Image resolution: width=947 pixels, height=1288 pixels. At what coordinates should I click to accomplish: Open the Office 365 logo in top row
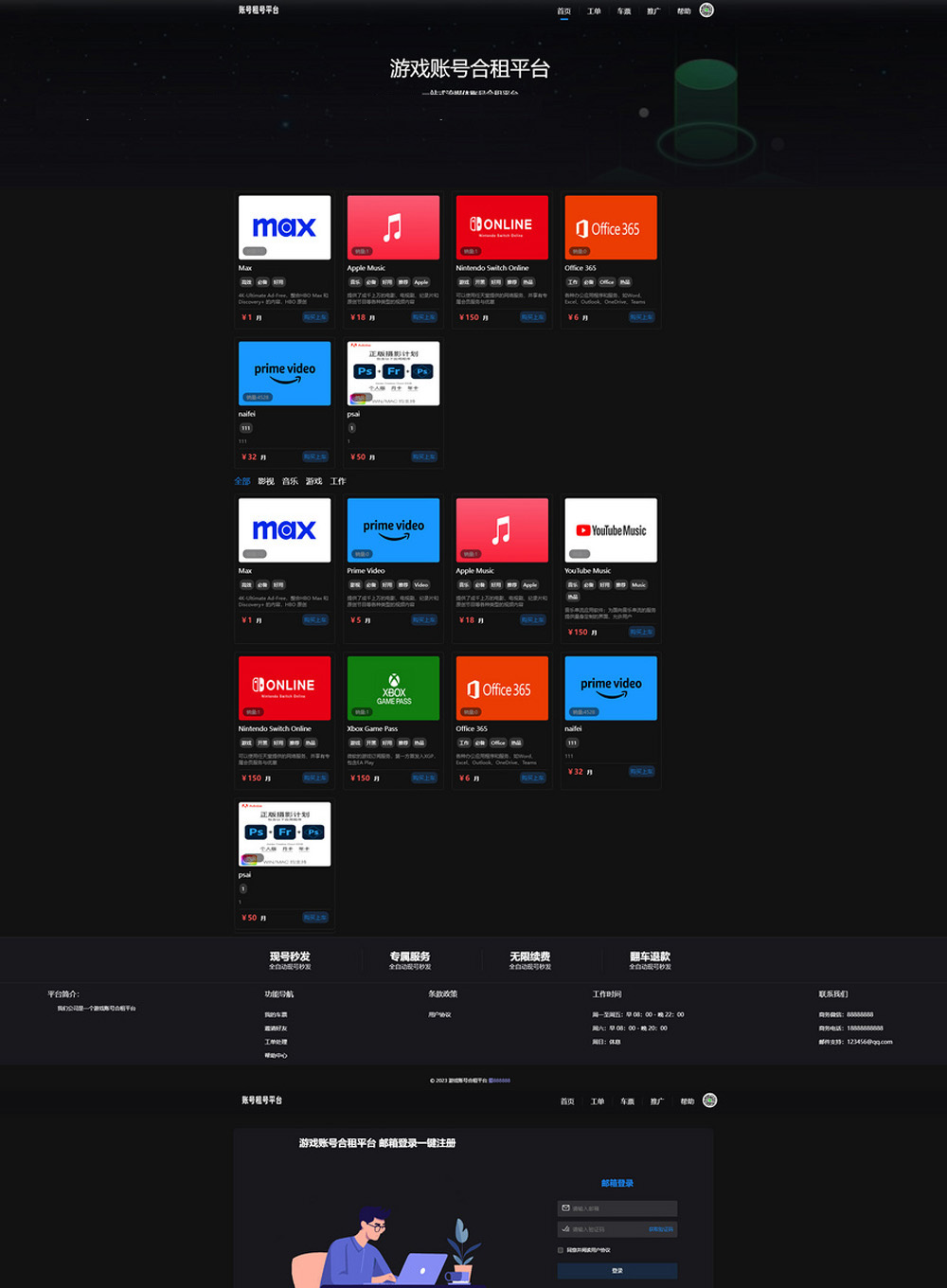point(611,227)
